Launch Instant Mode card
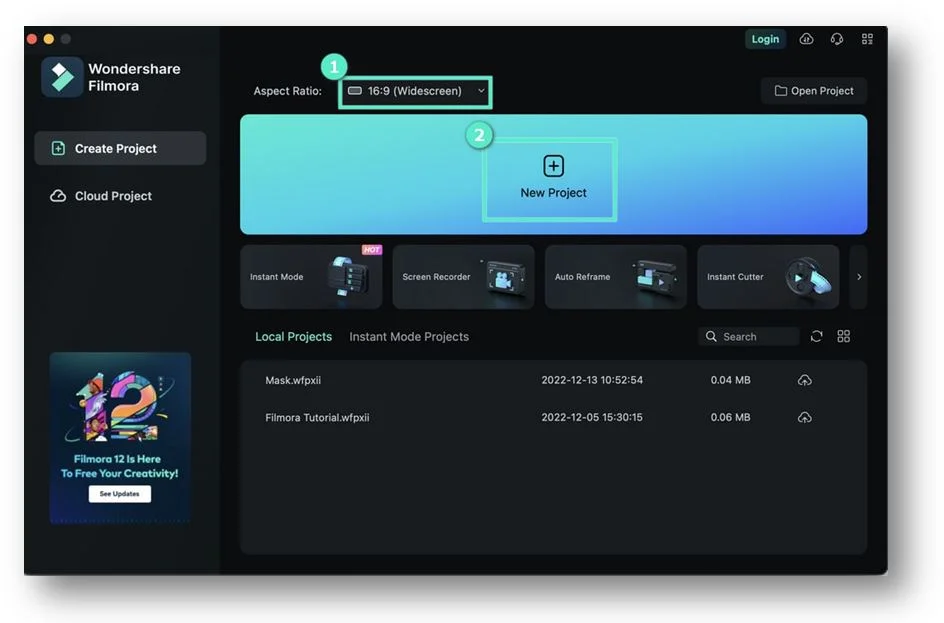 [311, 277]
